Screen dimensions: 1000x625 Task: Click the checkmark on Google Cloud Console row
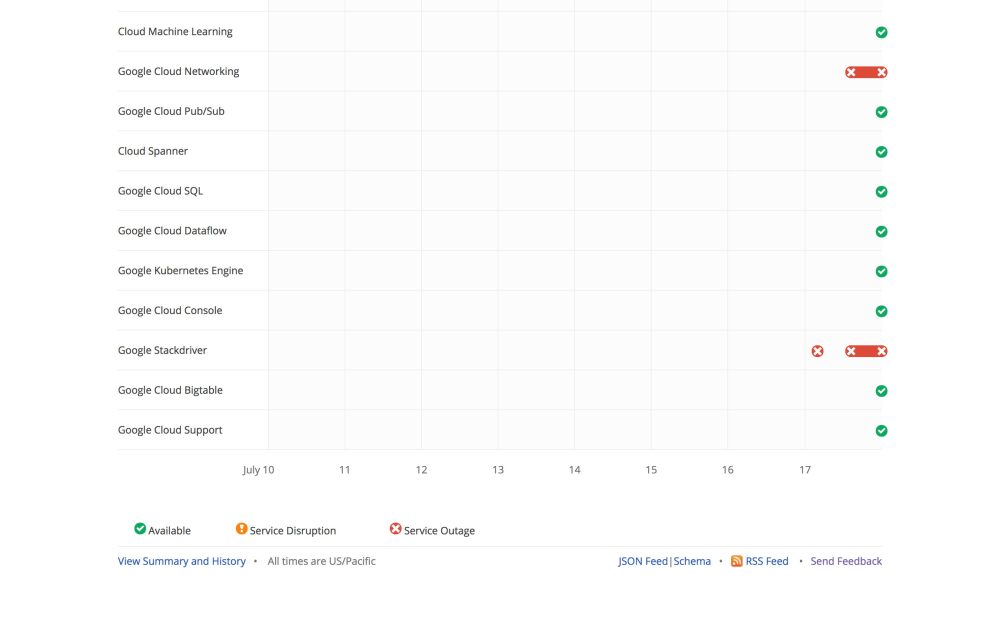[881, 310]
